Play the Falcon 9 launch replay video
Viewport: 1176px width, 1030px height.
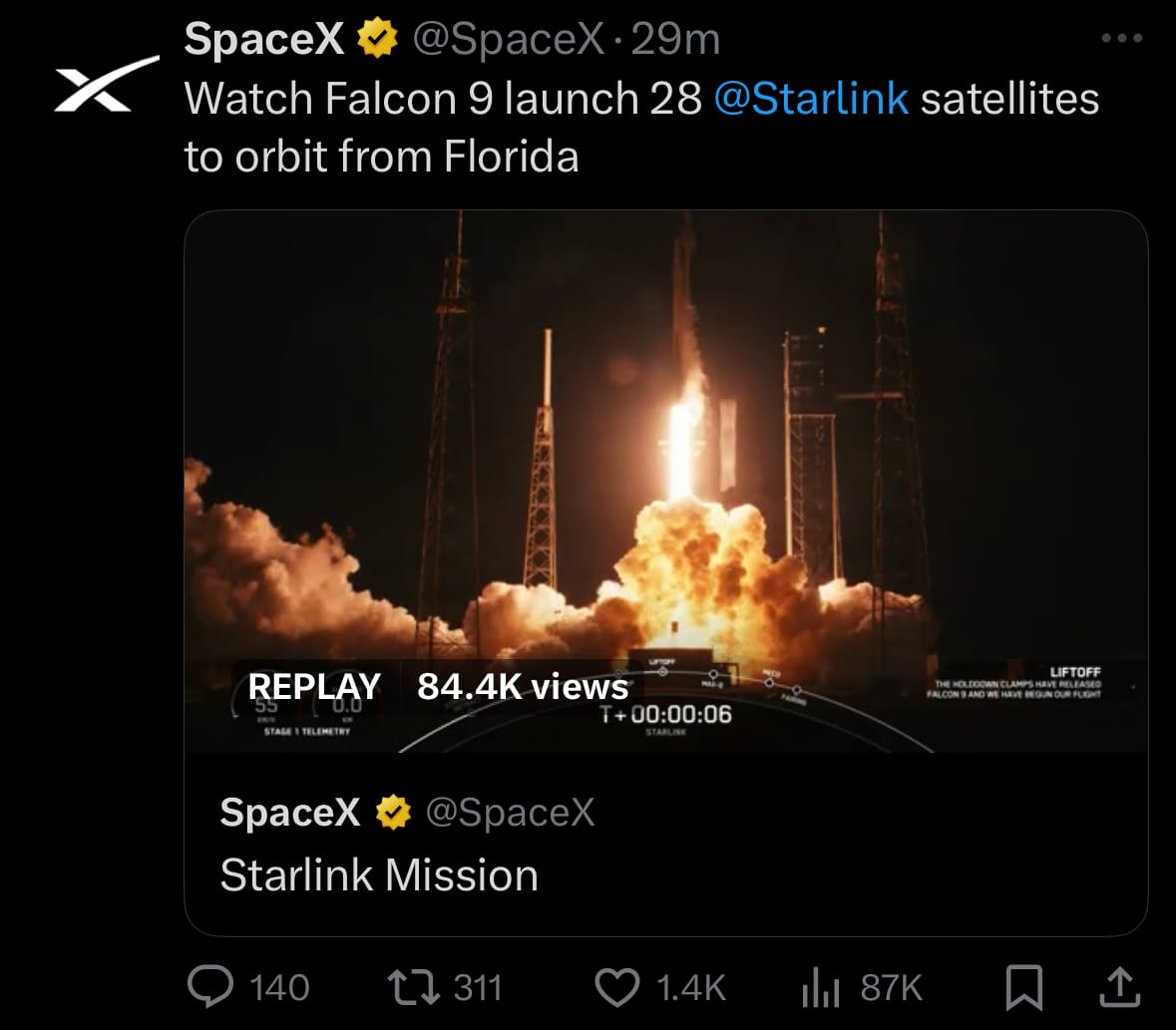tap(666, 482)
